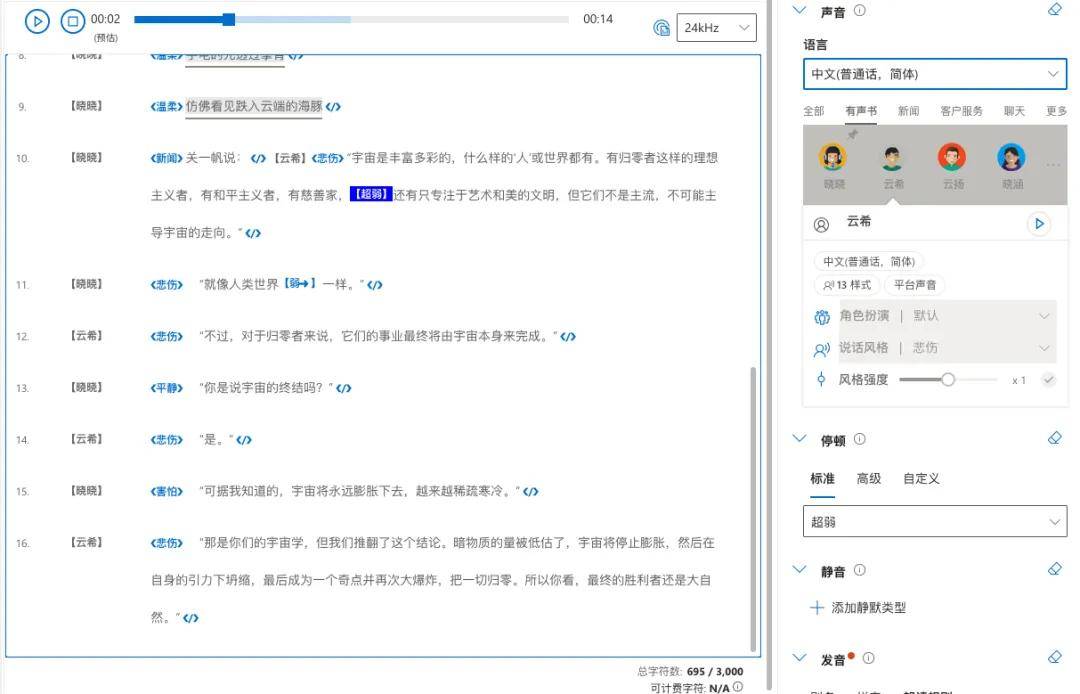The width and height of the screenshot is (1080, 694).
Task: Clear 声音 voice settings with its eraser icon
Action: [x=1054, y=9]
